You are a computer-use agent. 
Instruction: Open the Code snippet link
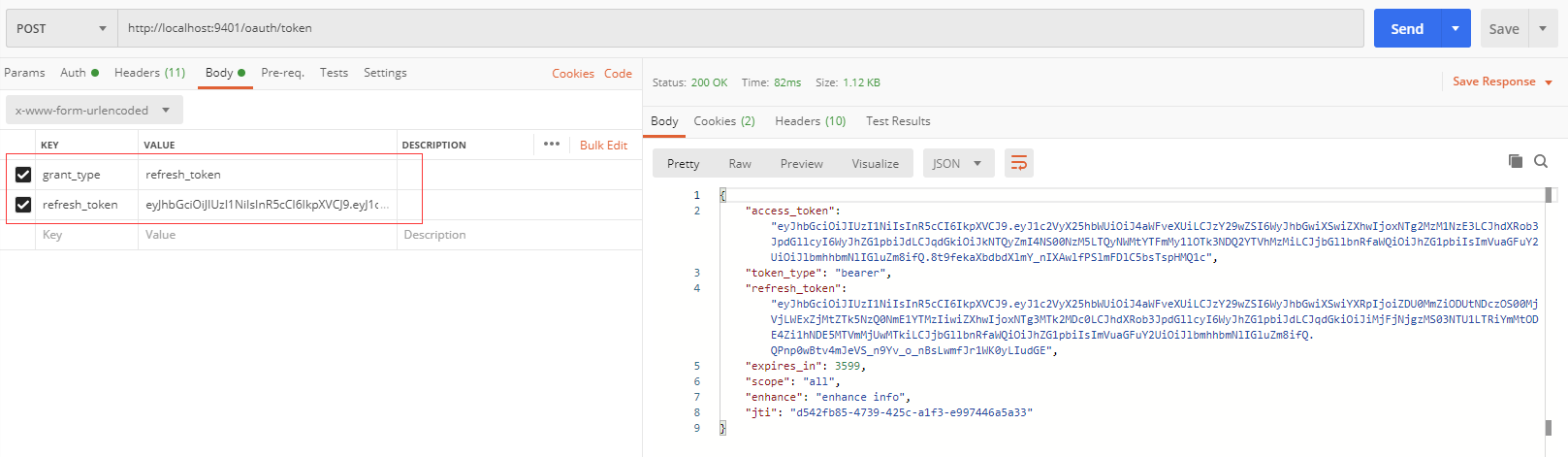click(x=618, y=74)
